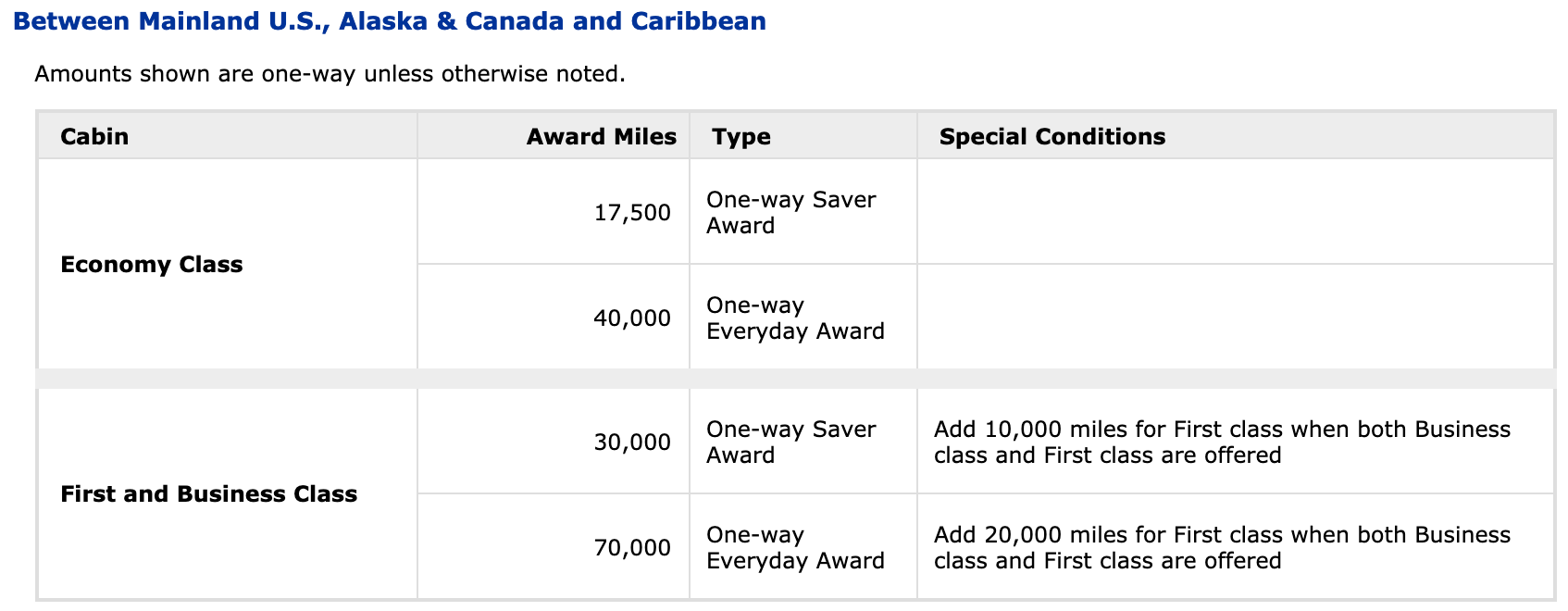Select Economy 'One-way Saver Award' type cell
This screenshot has height=611, width=1568.
pos(803,212)
